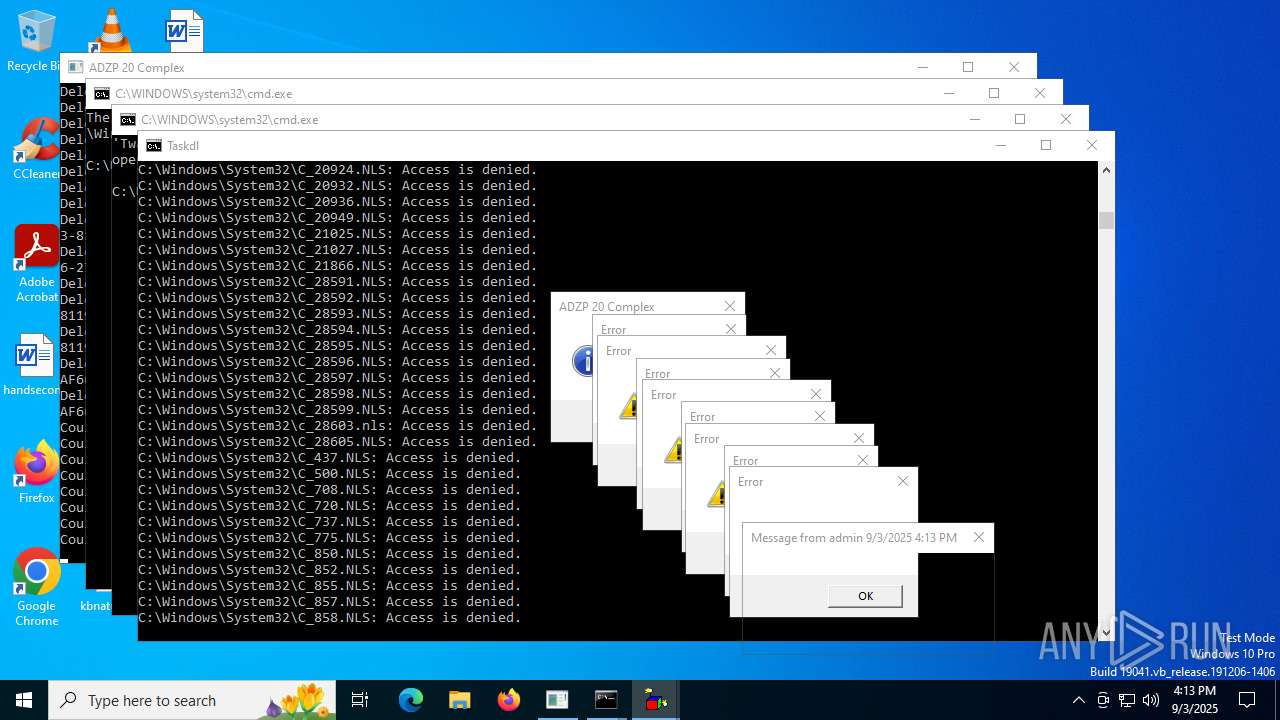
Task: Click the VLC cone desktop icon
Action: pyautogui.click(x=110, y=31)
